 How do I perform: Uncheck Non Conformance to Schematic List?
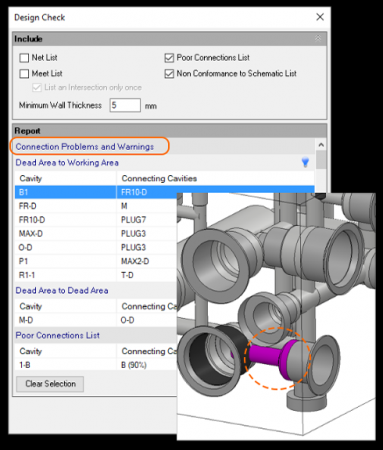click(169, 73)
